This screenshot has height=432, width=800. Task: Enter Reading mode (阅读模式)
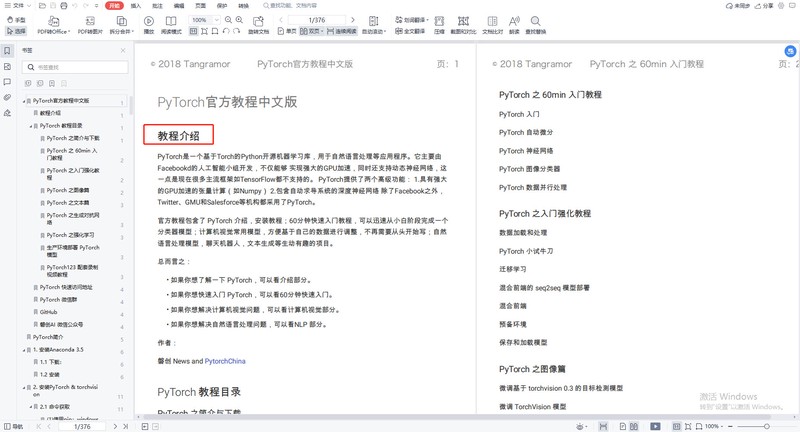pyautogui.click(x=171, y=25)
